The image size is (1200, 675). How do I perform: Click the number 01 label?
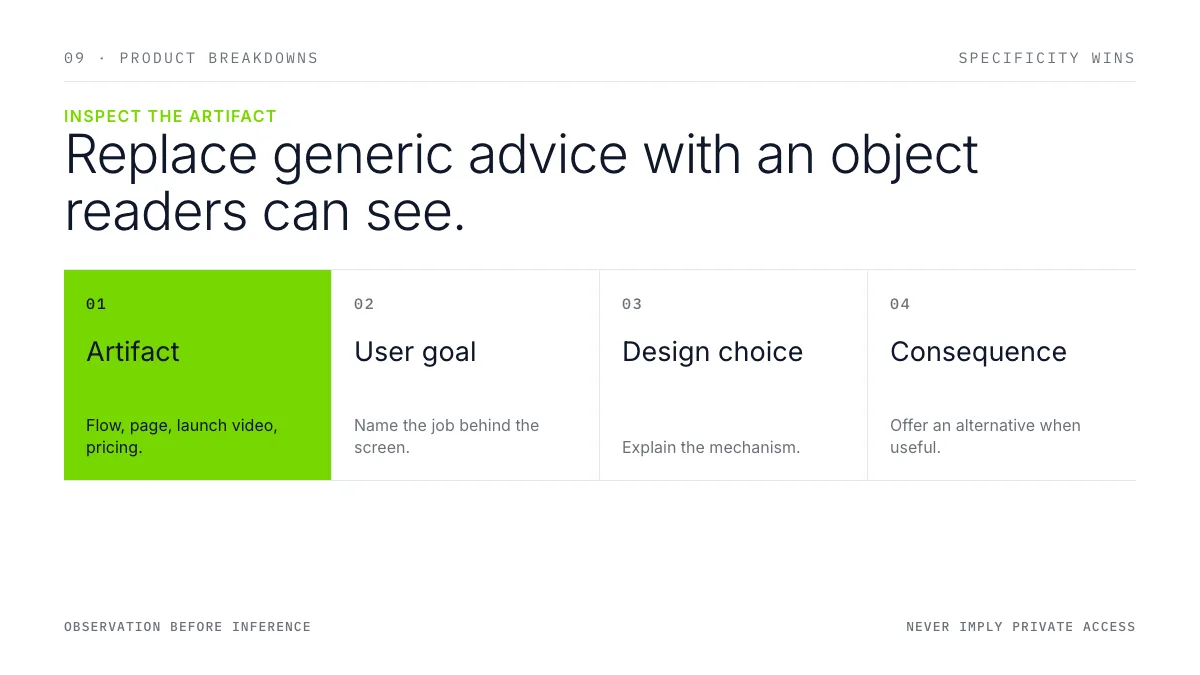point(96,304)
